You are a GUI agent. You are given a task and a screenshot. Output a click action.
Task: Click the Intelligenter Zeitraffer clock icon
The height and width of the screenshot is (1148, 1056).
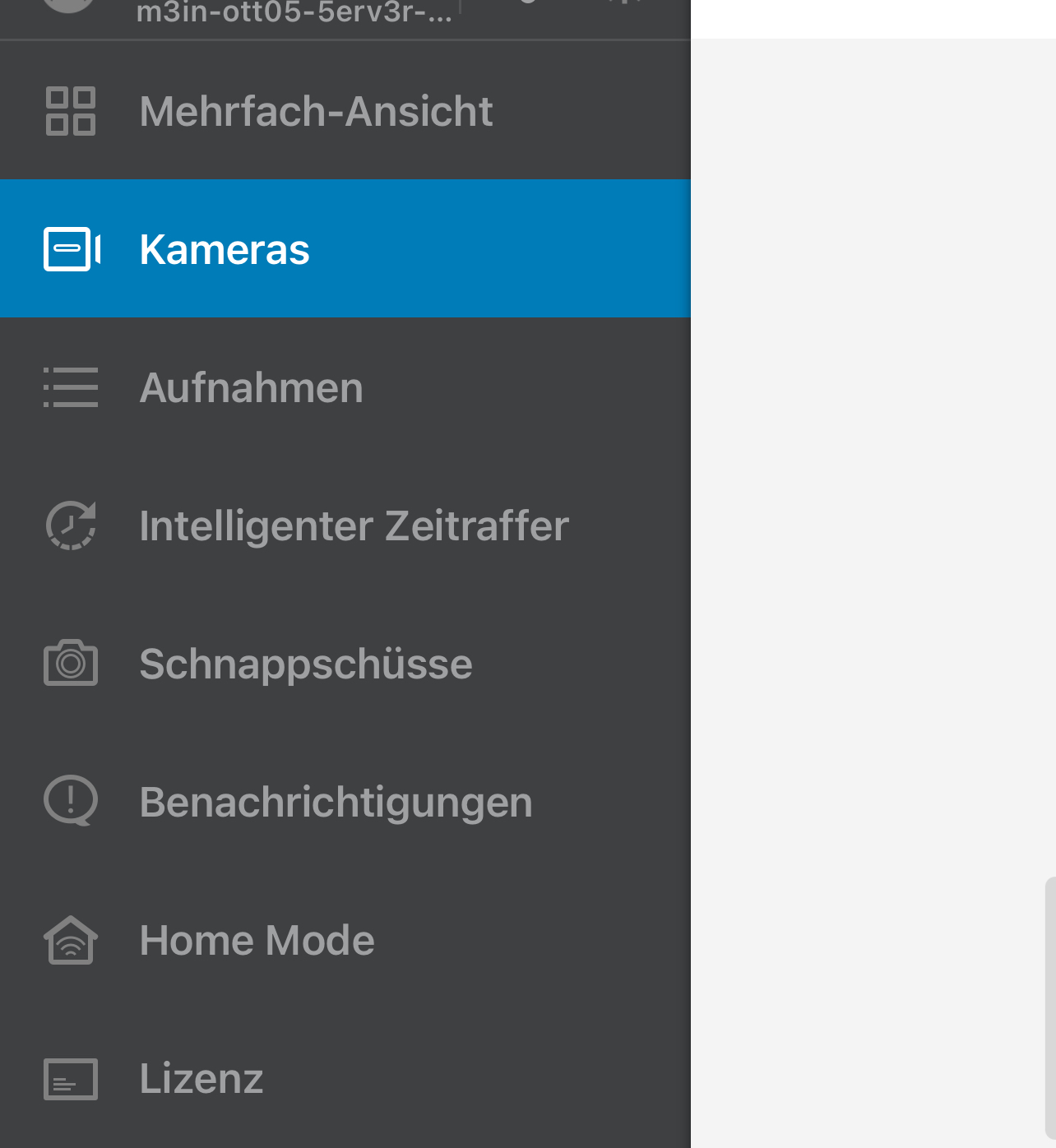click(x=71, y=525)
